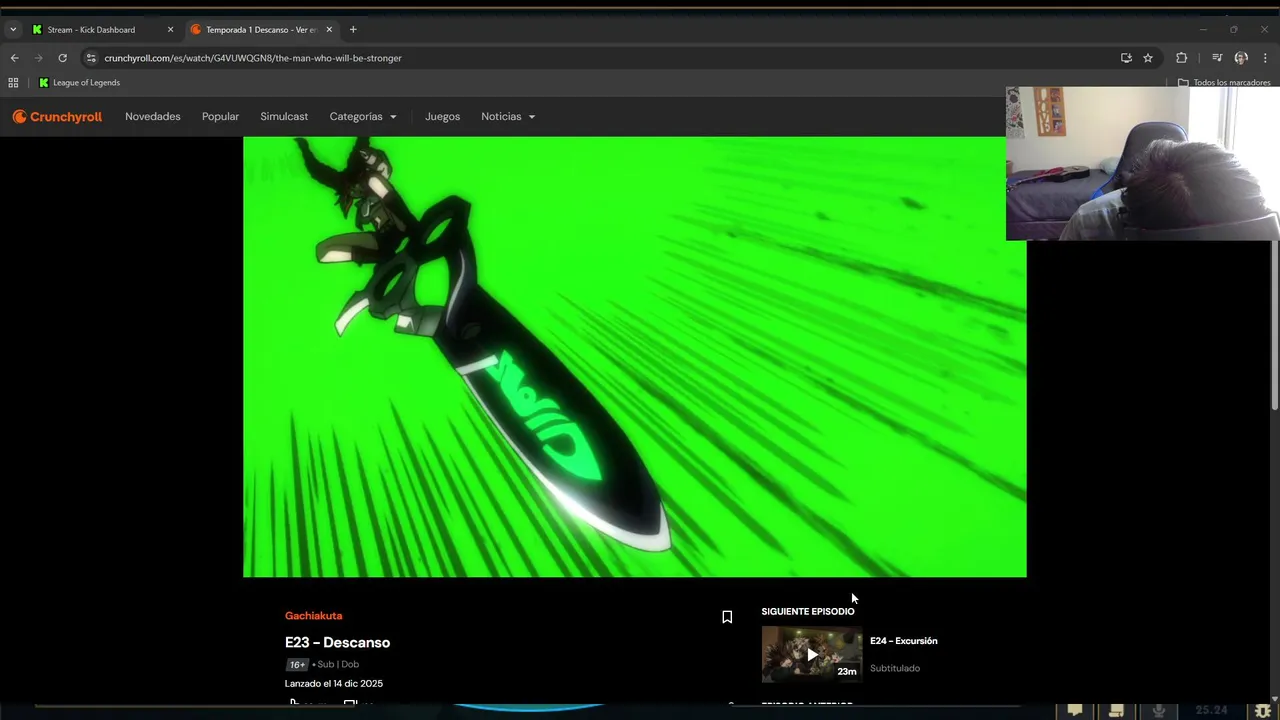
Task: Click the SIGUIENTE EPISODIO heading
Action: (808, 611)
